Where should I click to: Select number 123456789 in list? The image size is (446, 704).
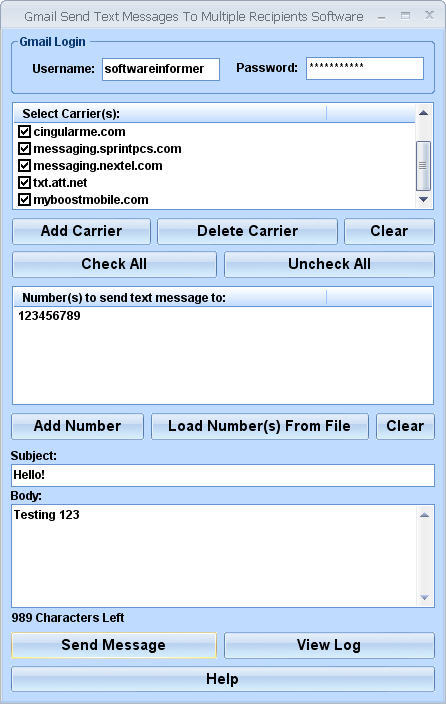(49, 316)
